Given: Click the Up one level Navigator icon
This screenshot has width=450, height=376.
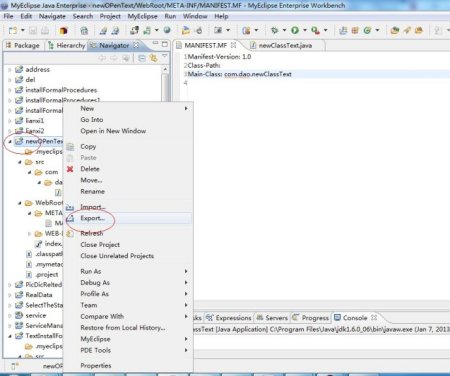Looking at the screenshot, I should [x=126, y=58].
